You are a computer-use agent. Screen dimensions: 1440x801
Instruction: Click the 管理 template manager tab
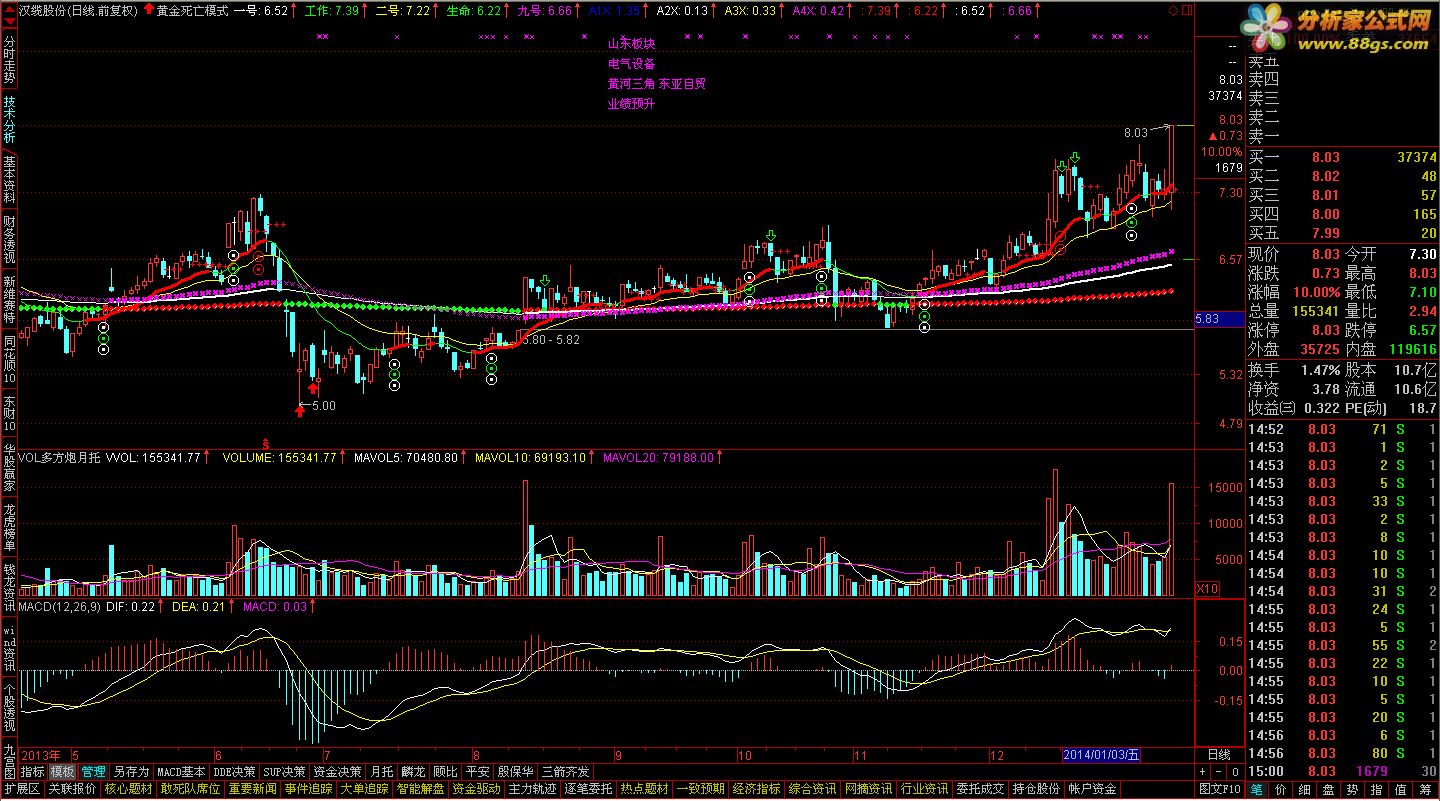tap(93, 772)
